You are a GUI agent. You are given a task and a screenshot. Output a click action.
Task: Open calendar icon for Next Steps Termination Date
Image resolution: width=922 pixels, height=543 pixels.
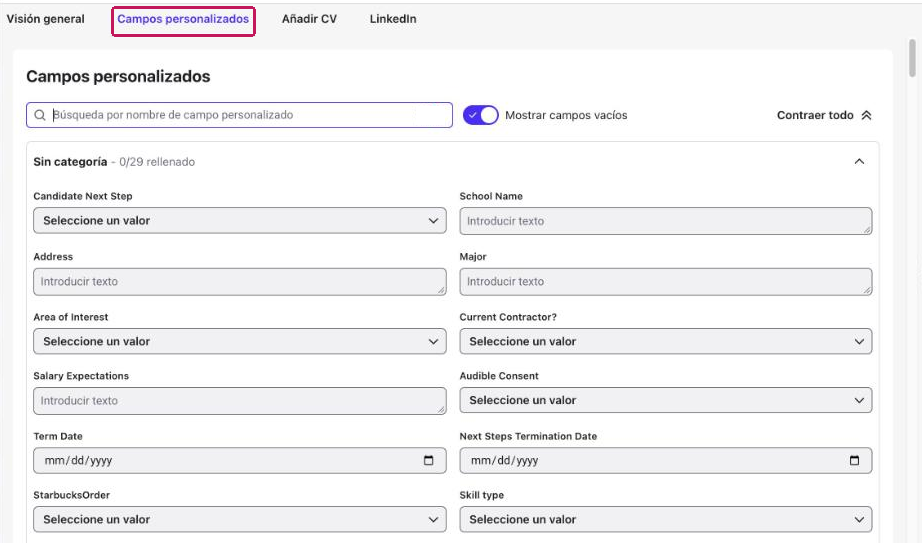click(x=854, y=460)
